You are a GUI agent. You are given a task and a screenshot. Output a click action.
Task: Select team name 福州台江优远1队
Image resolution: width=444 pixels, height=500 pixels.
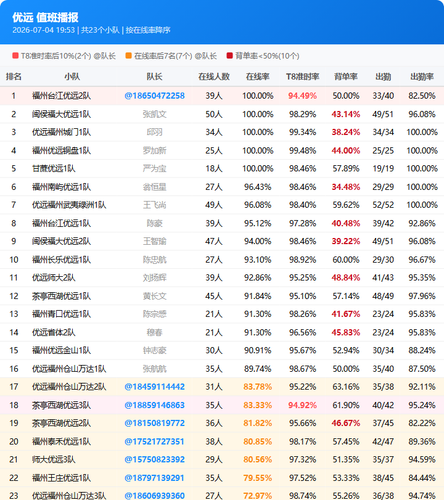61,223
